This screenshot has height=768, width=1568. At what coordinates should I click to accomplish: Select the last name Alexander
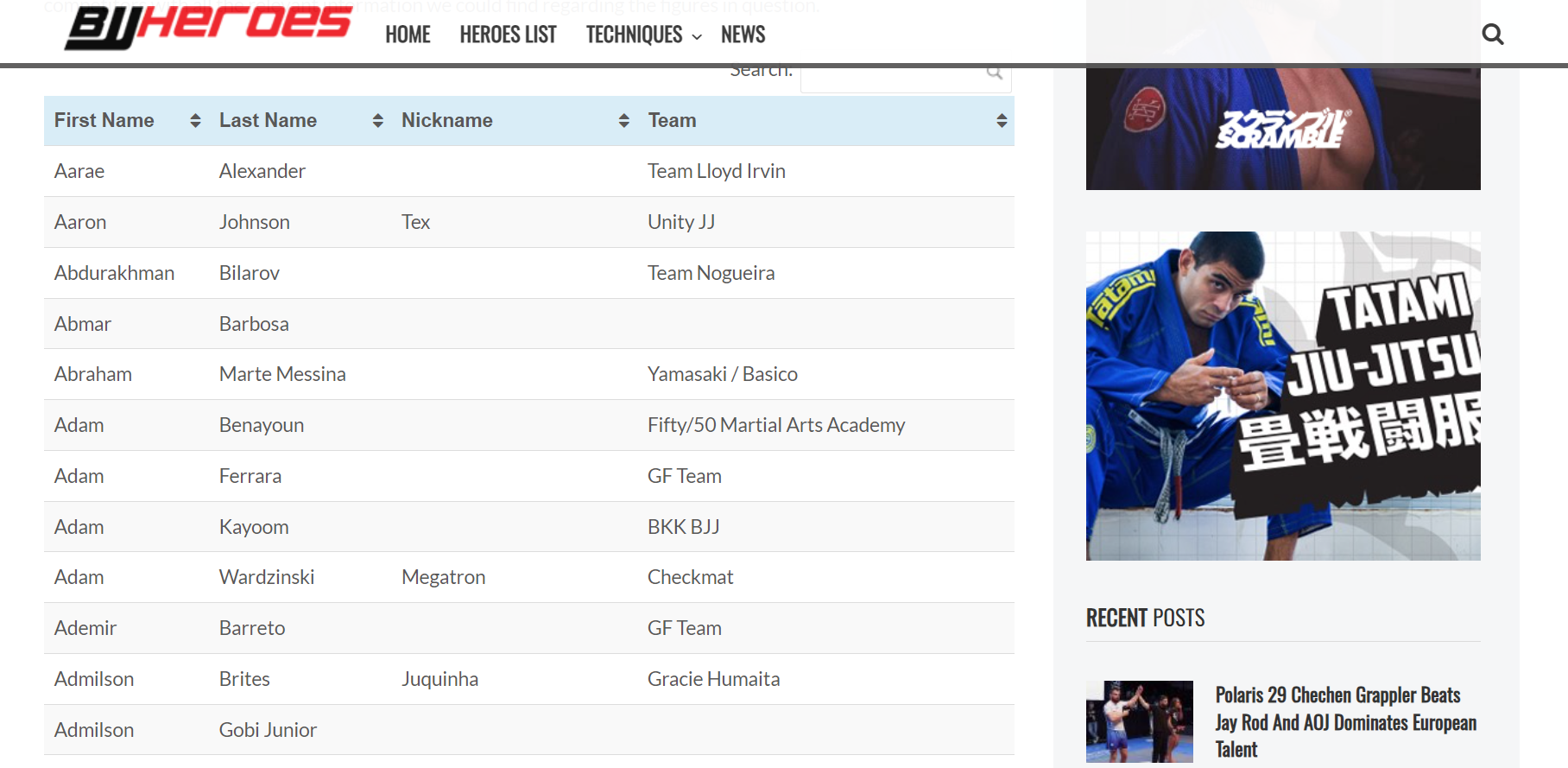click(x=262, y=171)
